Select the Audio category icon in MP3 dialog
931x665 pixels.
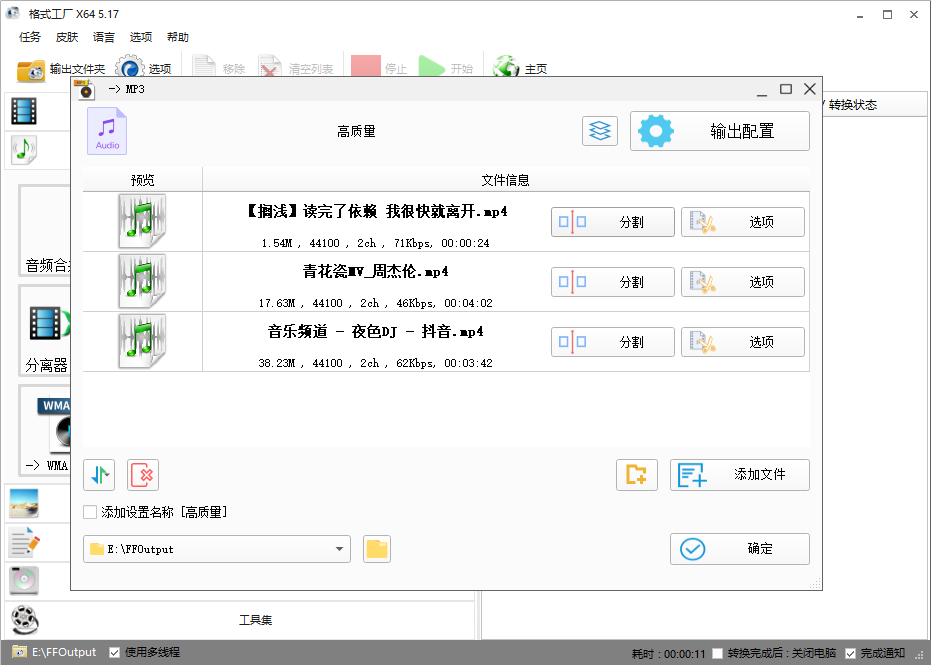point(106,131)
